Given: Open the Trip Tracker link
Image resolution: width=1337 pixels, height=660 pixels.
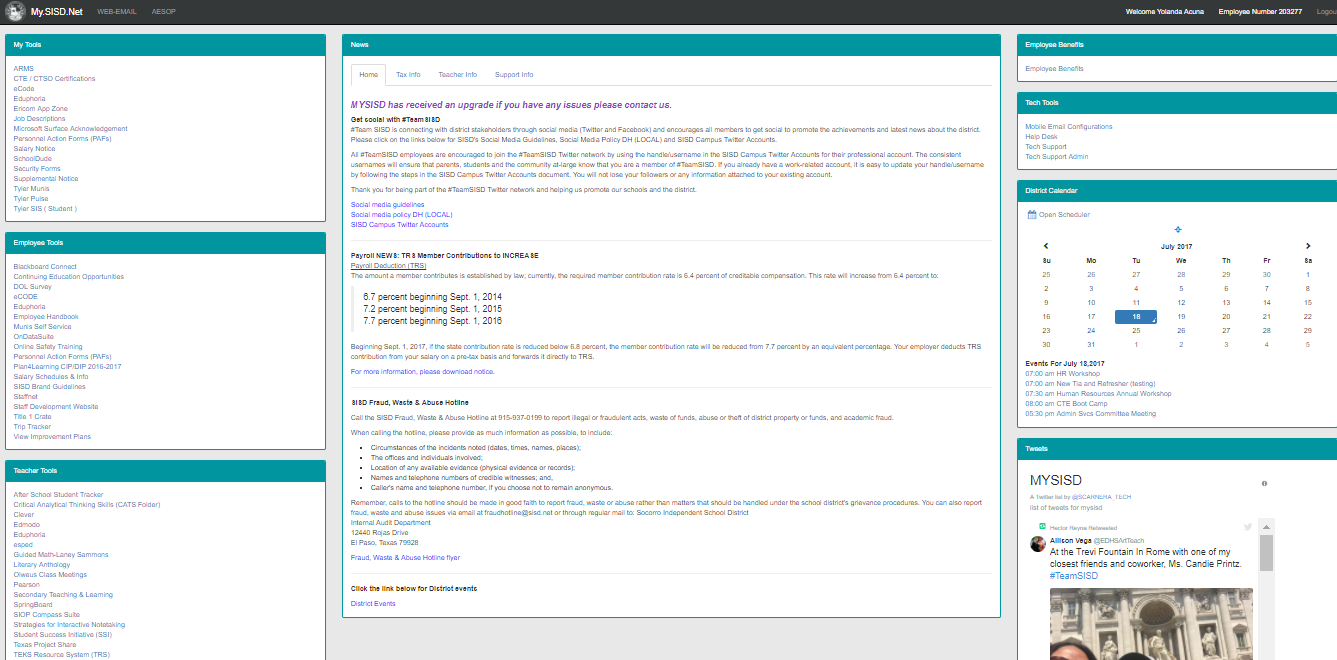Looking at the screenshot, I should (x=32, y=427).
